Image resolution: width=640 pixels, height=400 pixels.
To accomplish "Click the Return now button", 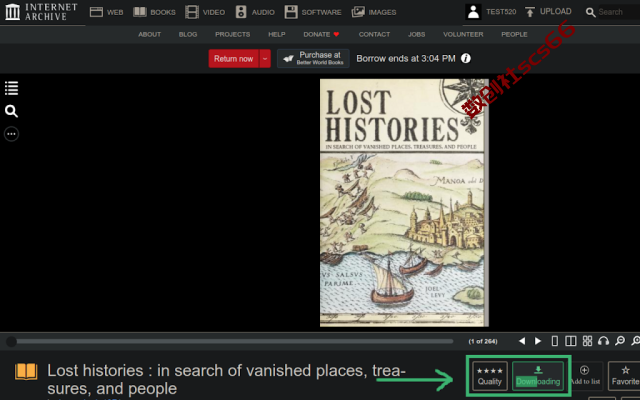I will [x=233, y=59].
